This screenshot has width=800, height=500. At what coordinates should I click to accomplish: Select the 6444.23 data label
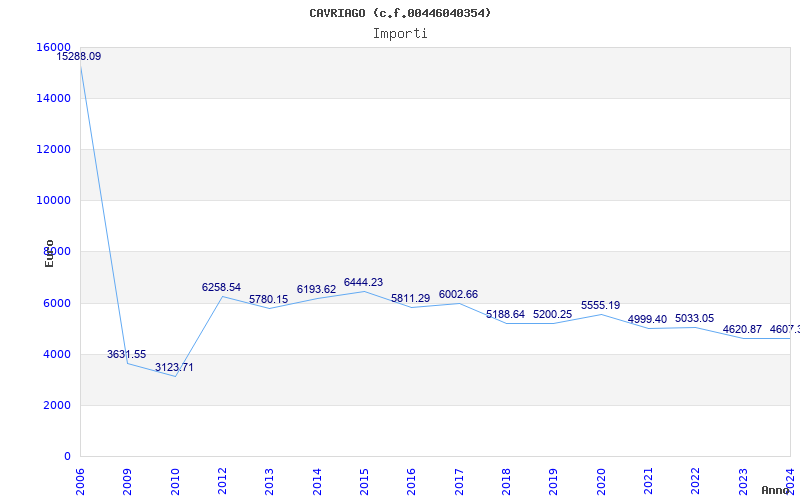coord(363,282)
